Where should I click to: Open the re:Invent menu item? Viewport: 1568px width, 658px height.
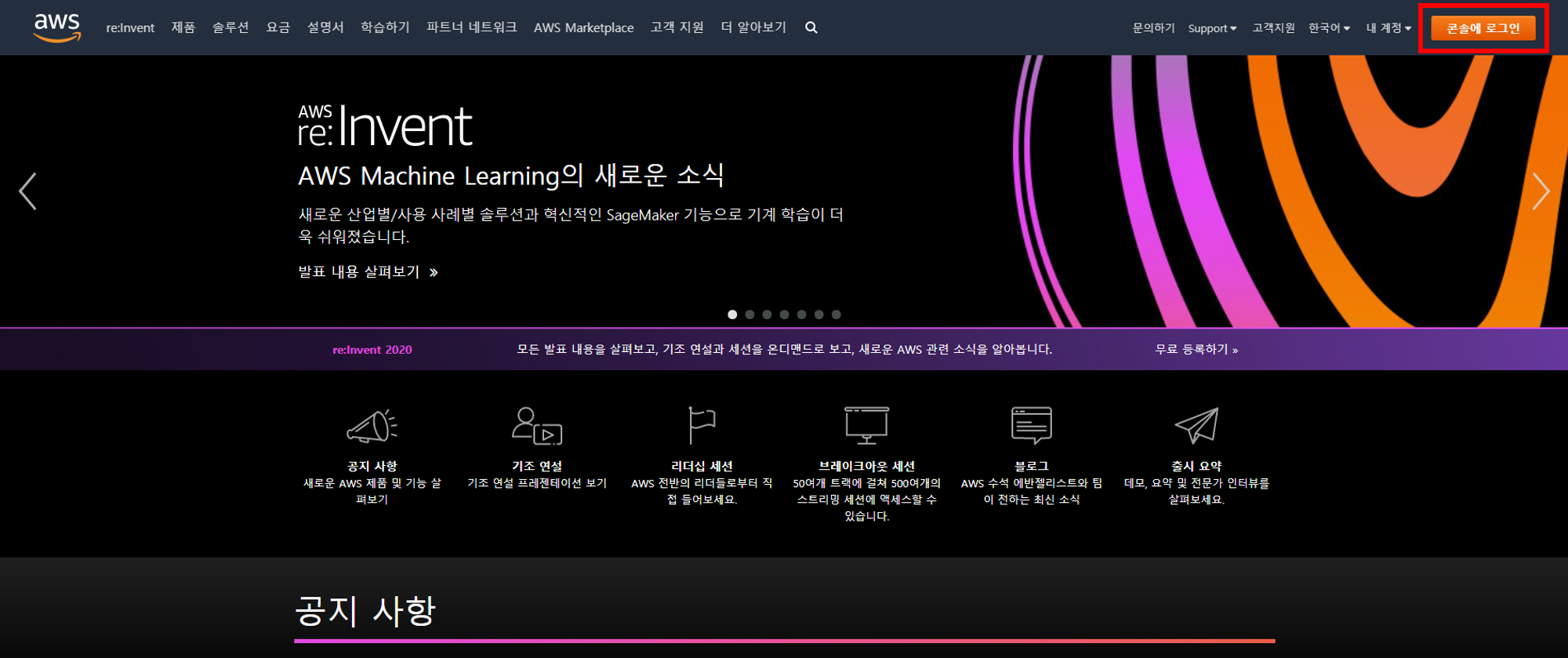(x=130, y=27)
